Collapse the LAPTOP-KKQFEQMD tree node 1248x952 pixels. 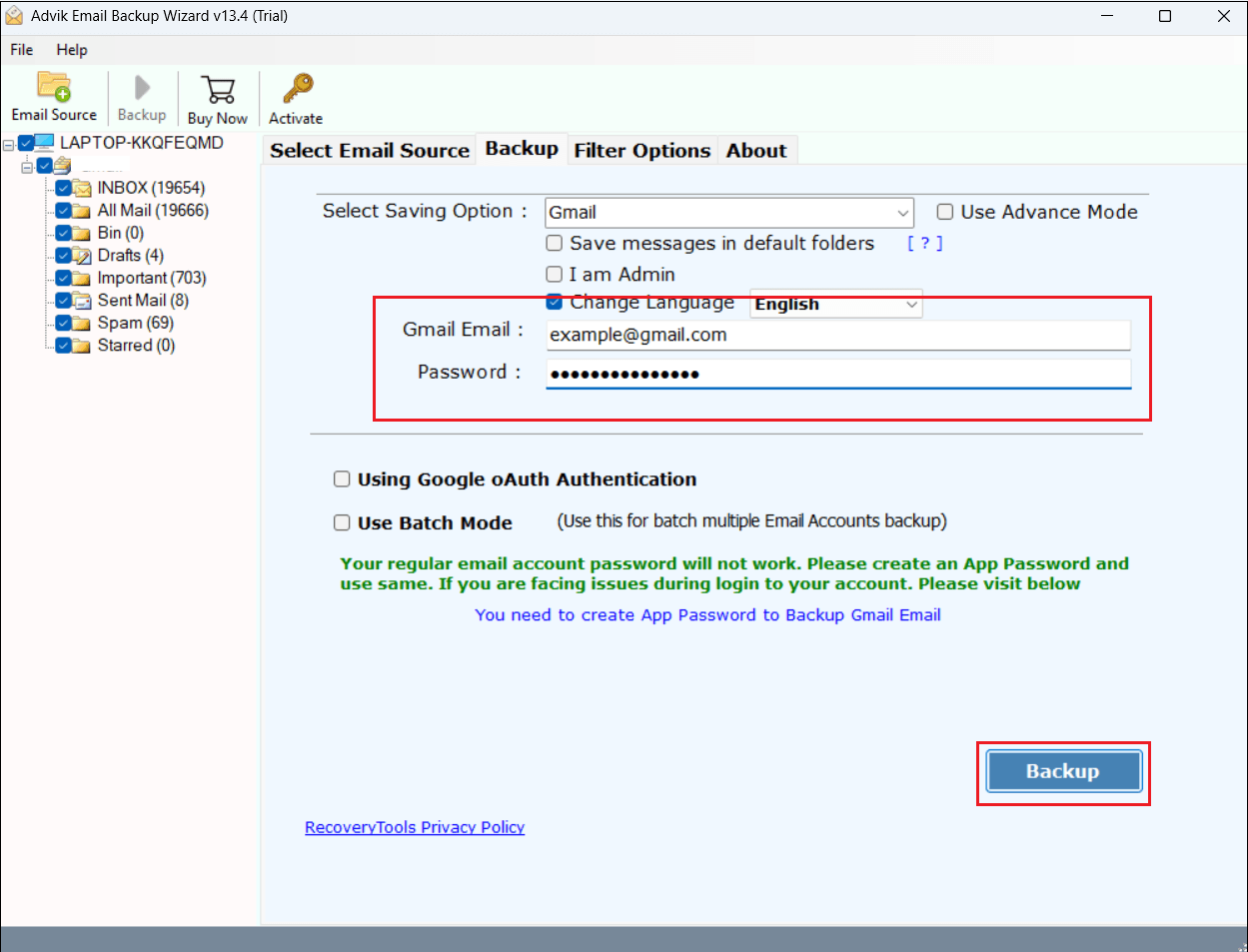[8, 144]
